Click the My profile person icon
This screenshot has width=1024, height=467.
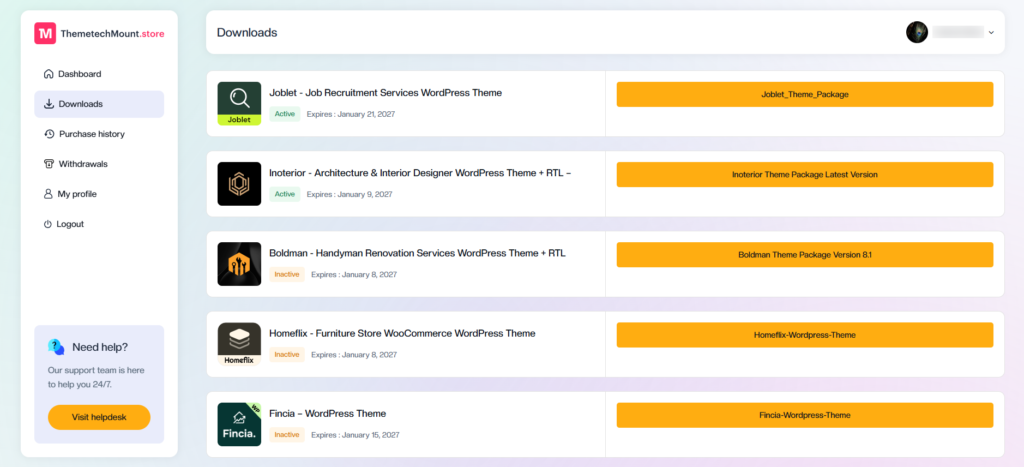[x=48, y=194]
